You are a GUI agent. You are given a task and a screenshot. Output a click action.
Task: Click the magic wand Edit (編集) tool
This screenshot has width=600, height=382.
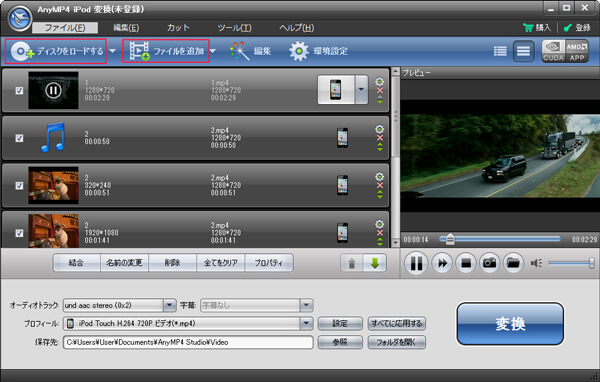click(250, 51)
